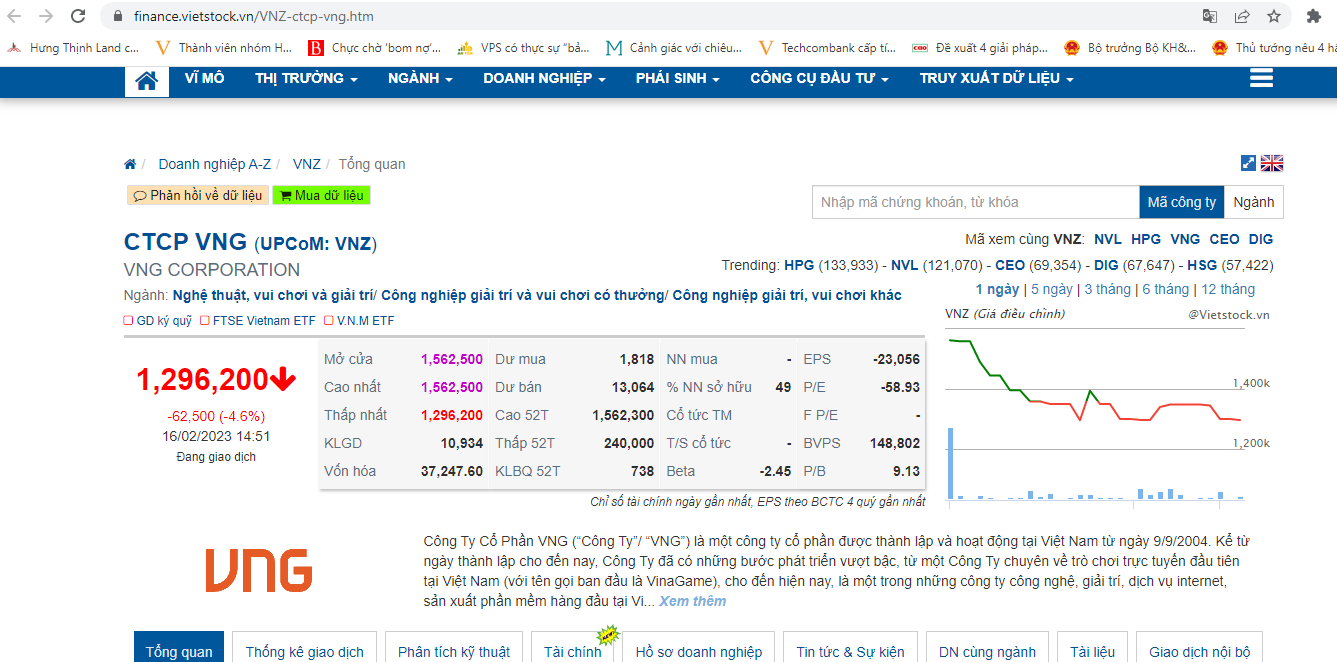This screenshot has width=1337, height=662.
Task: Click the VNG company logo
Action: (x=259, y=570)
